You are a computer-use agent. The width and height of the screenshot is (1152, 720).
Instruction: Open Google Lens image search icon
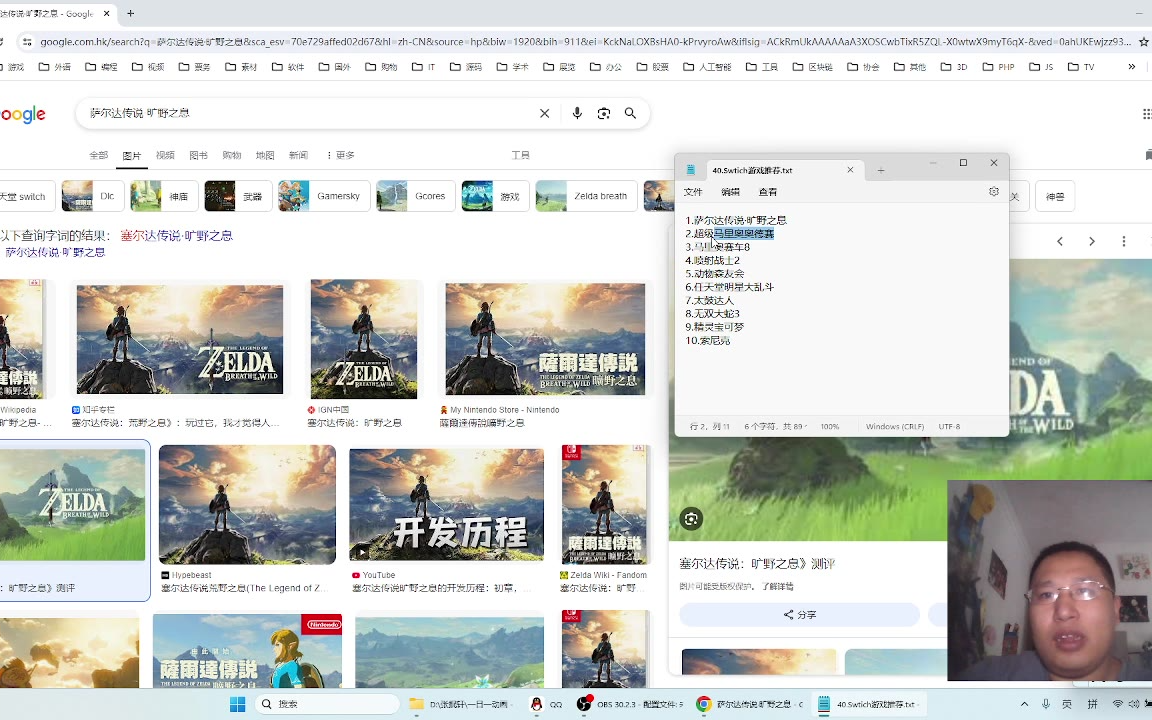[x=604, y=113]
